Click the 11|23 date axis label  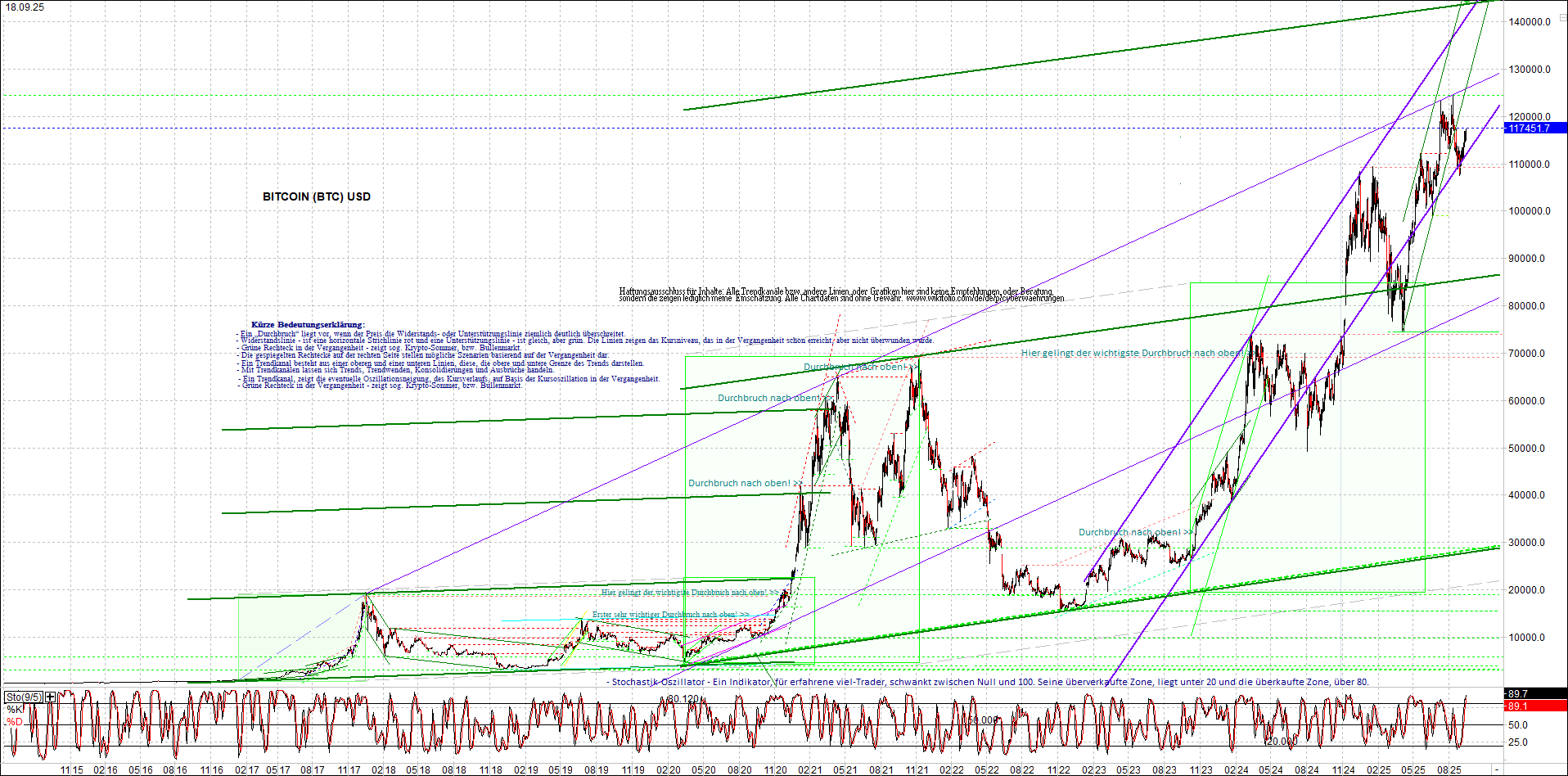(x=1201, y=770)
